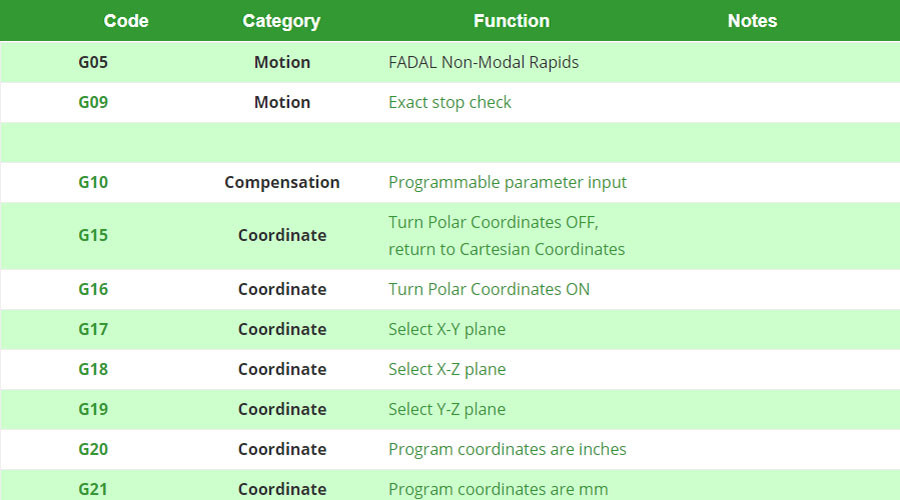Open the "Select X-Z plane" link
The image size is (900, 500).
(447, 369)
